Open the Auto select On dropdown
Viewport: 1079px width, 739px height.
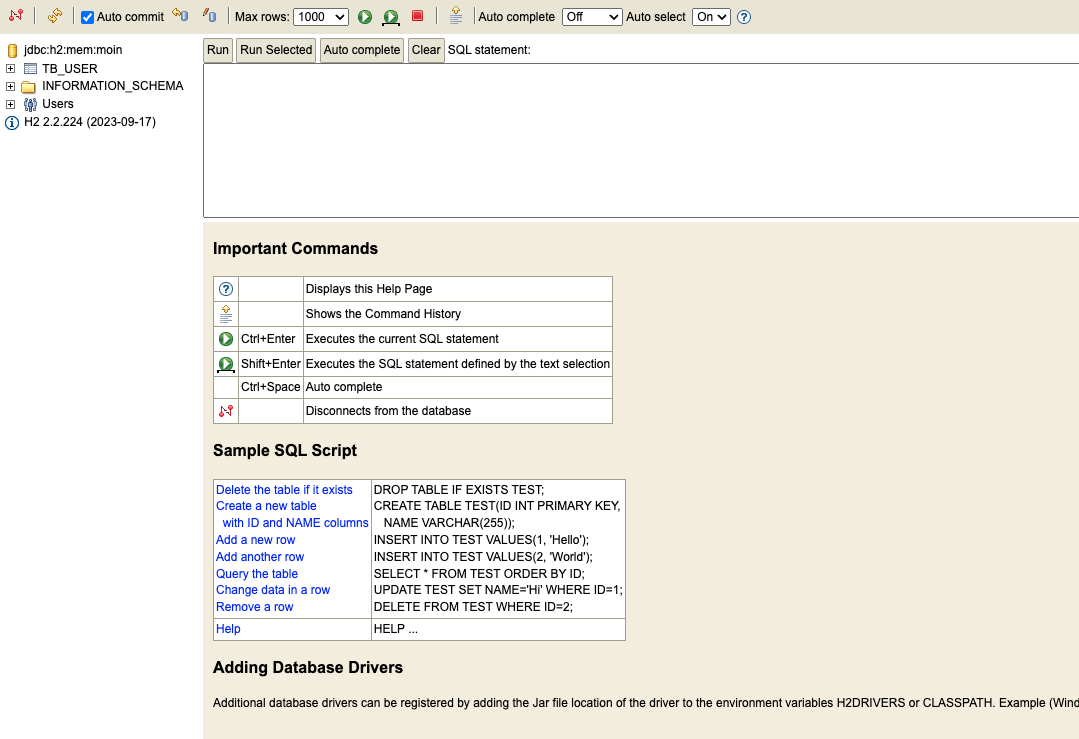[x=711, y=17]
